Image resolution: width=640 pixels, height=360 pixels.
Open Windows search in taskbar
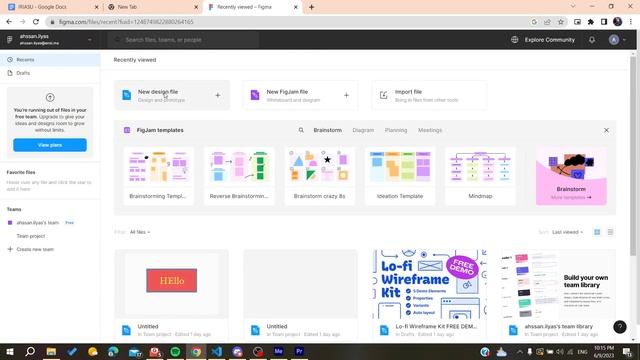(30, 351)
